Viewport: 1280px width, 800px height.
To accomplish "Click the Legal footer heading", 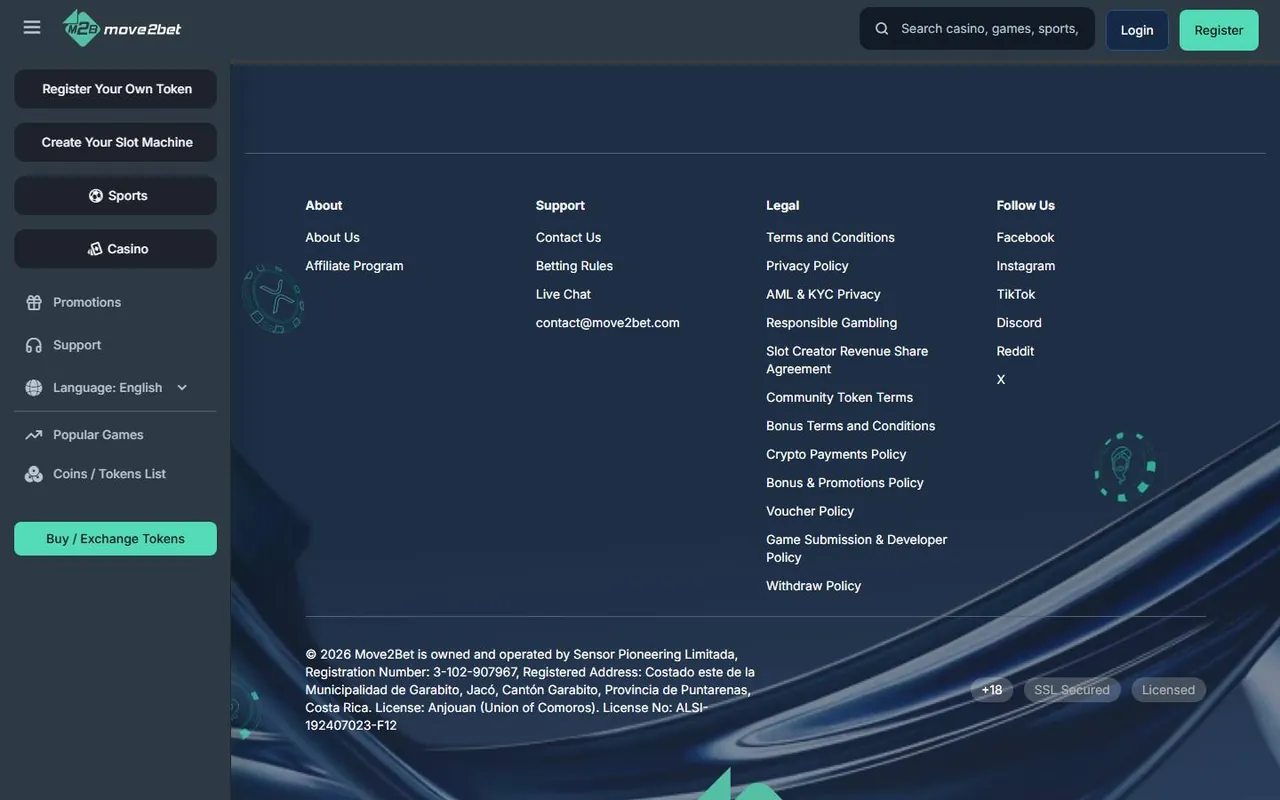I will click(782, 206).
